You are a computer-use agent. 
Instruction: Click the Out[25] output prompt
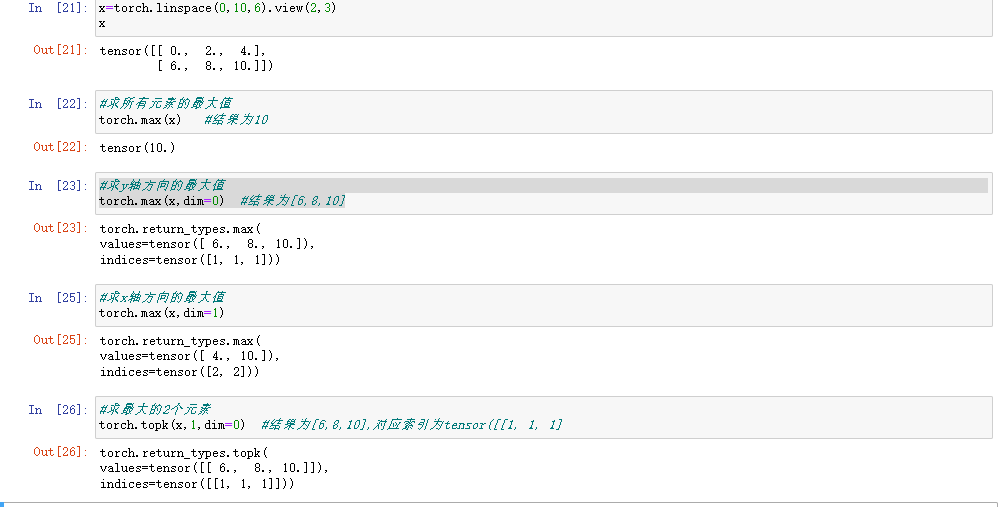pyautogui.click(x=60, y=339)
